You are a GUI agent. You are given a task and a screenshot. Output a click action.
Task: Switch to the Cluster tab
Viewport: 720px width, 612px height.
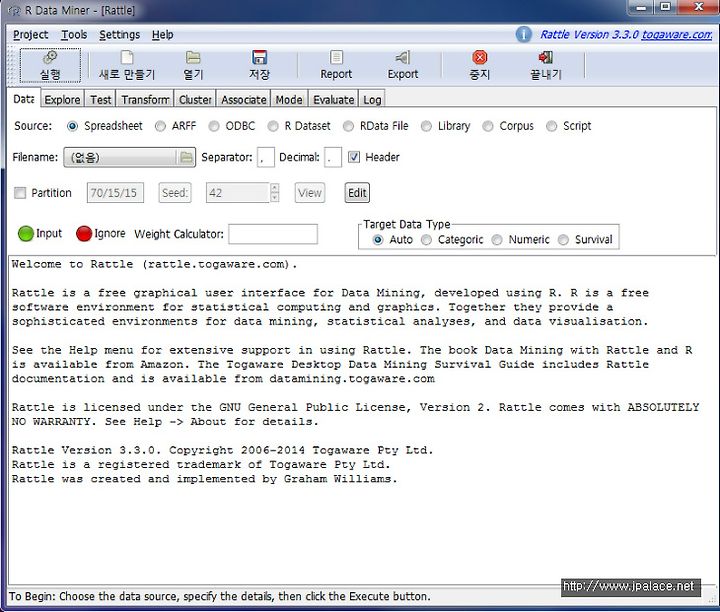195,100
